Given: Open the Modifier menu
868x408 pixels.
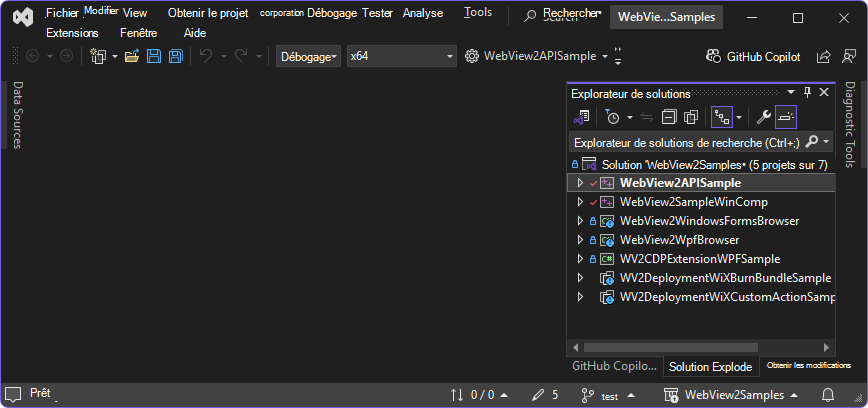Looking at the screenshot, I should [101, 11].
